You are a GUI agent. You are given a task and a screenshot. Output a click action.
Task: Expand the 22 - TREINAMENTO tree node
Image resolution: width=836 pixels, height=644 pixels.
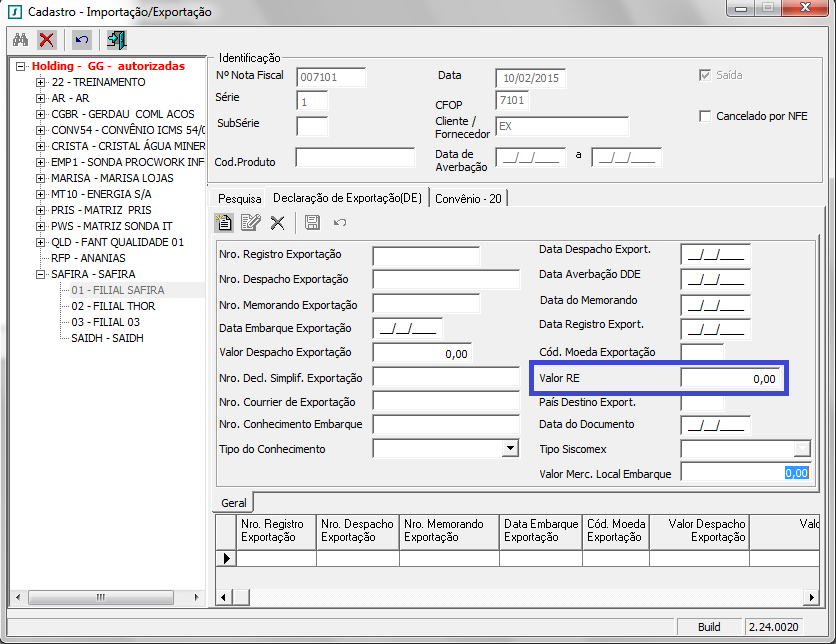point(41,82)
